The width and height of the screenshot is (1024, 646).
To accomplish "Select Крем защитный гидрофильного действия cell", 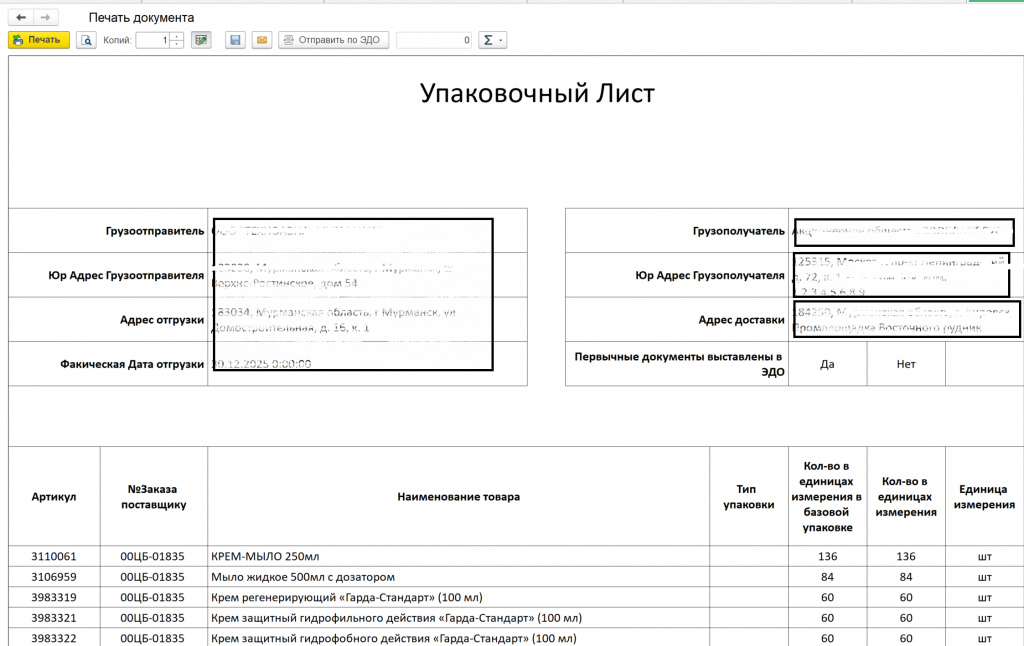I will 458,617.
